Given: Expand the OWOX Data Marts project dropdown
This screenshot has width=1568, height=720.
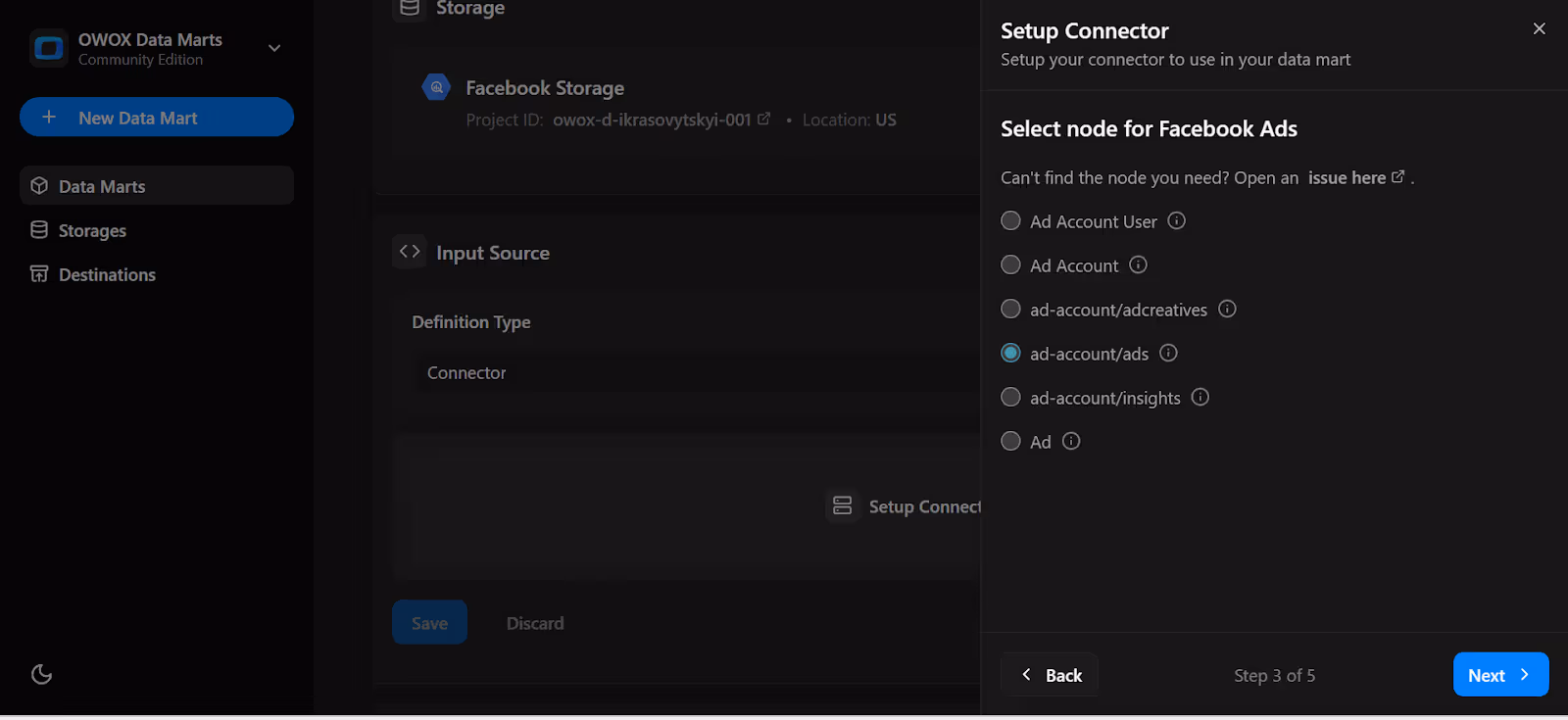Looking at the screenshot, I should coord(274,48).
